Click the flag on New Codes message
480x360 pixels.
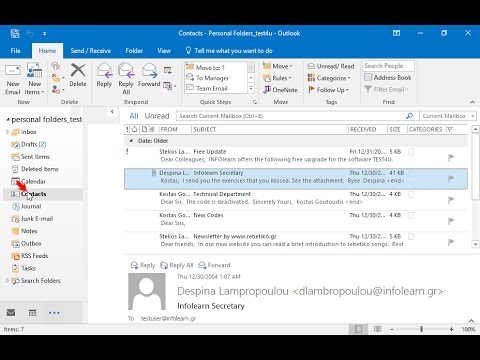(451, 221)
